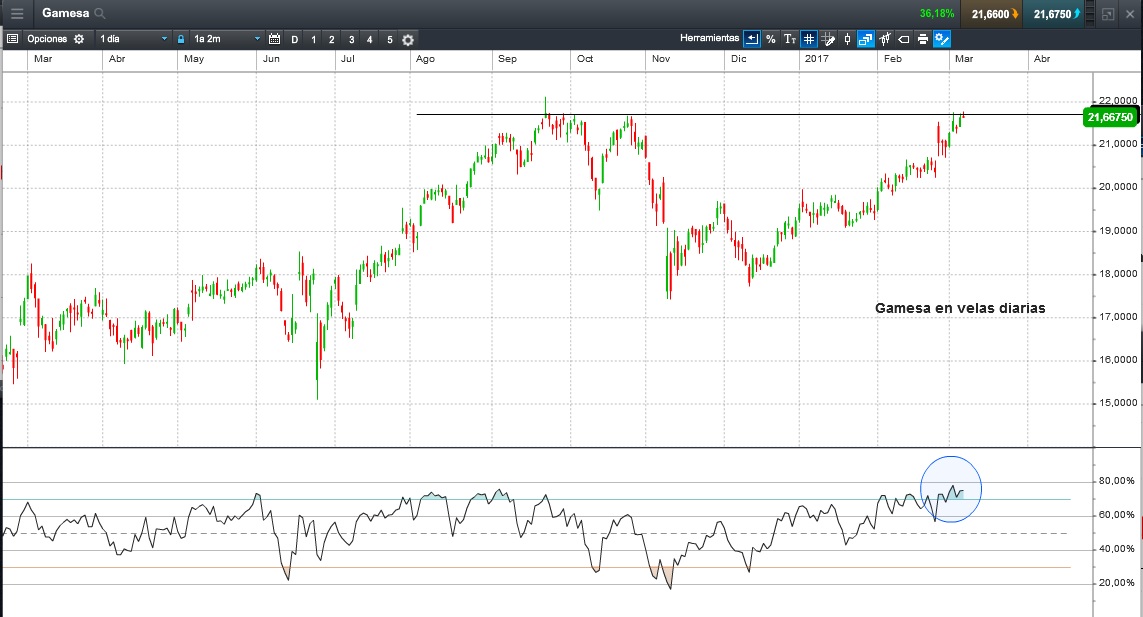Viewport: 1143px width, 617px height.
Task: Select preset button 4
Action: click(370, 39)
